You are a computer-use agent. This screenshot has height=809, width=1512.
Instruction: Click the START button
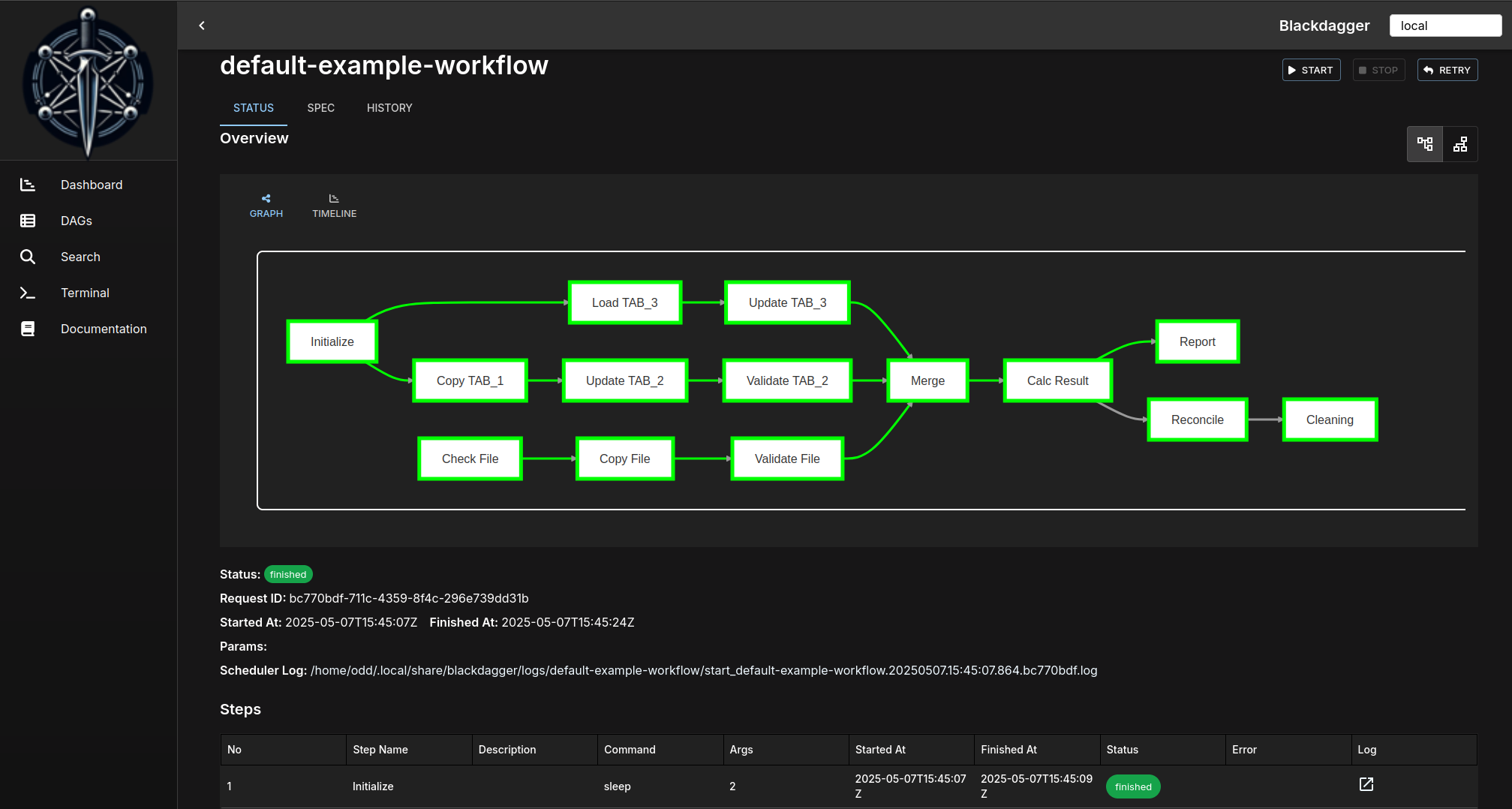(x=1311, y=70)
